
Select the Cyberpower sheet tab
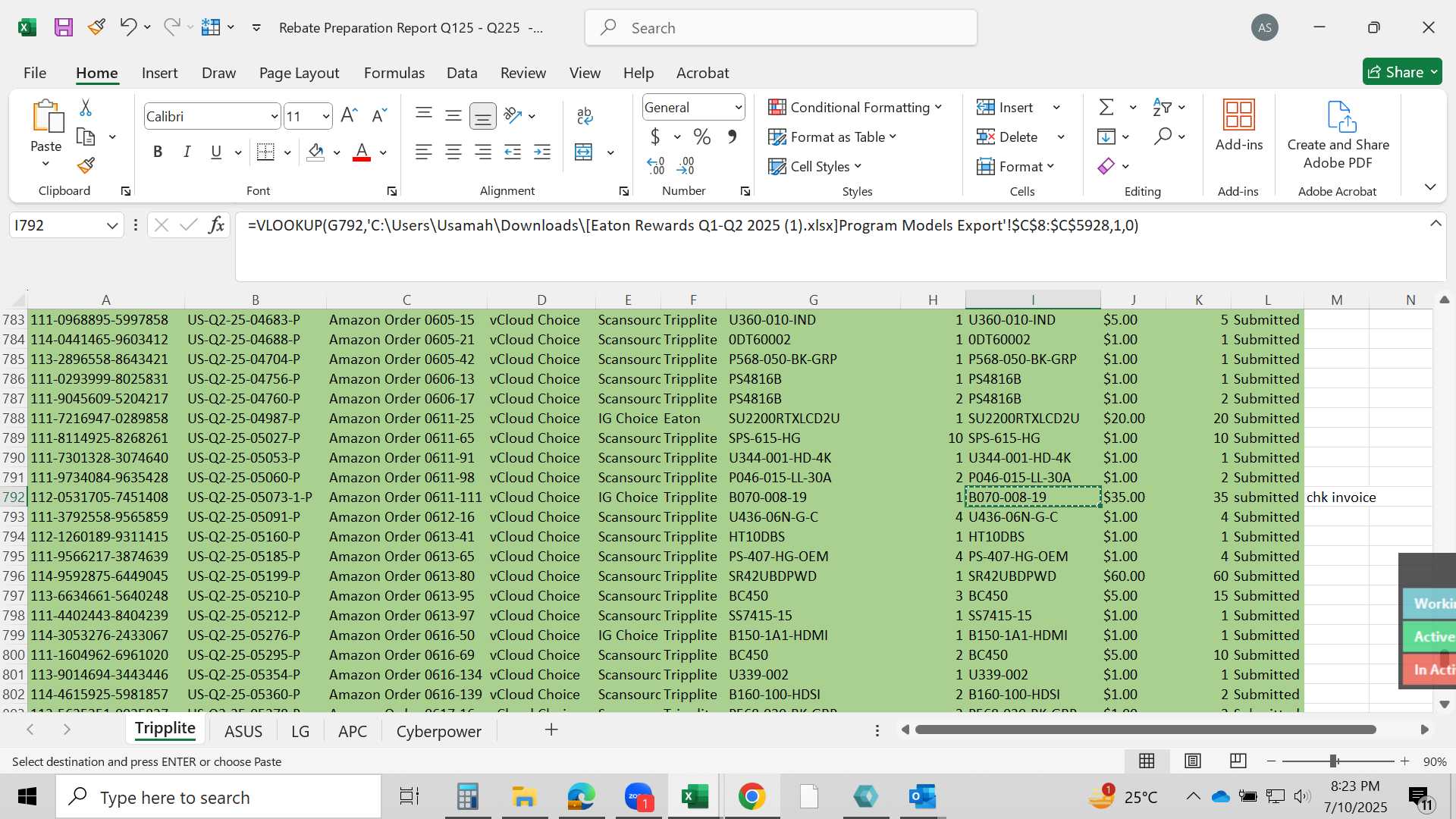point(439,731)
